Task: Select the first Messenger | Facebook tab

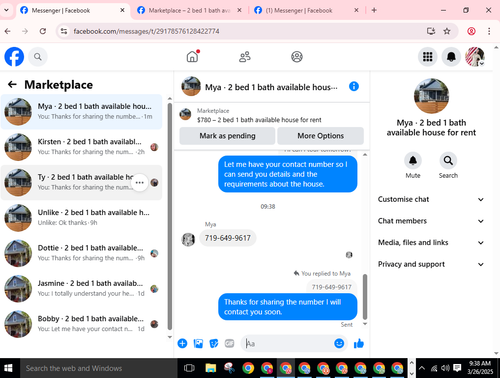Action: (x=73, y=10)
